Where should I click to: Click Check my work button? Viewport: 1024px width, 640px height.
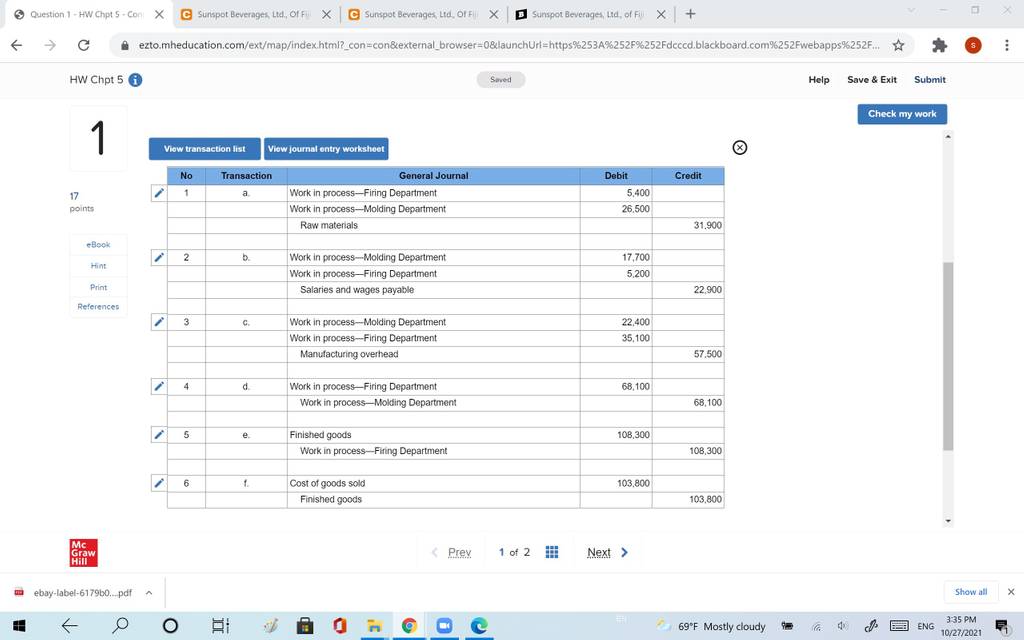[x=902, y=114]
